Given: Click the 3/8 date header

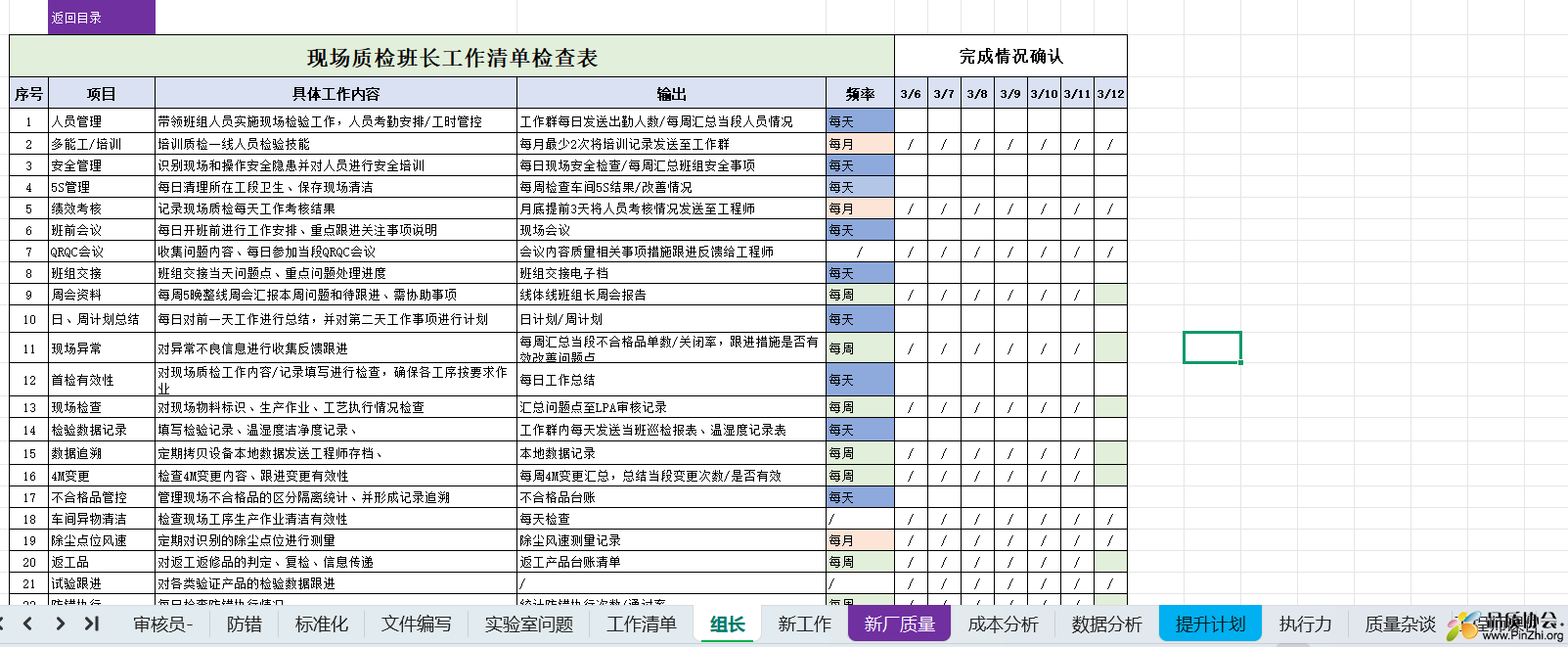Looking at the screenshot, I should click(x=977, y=93).
